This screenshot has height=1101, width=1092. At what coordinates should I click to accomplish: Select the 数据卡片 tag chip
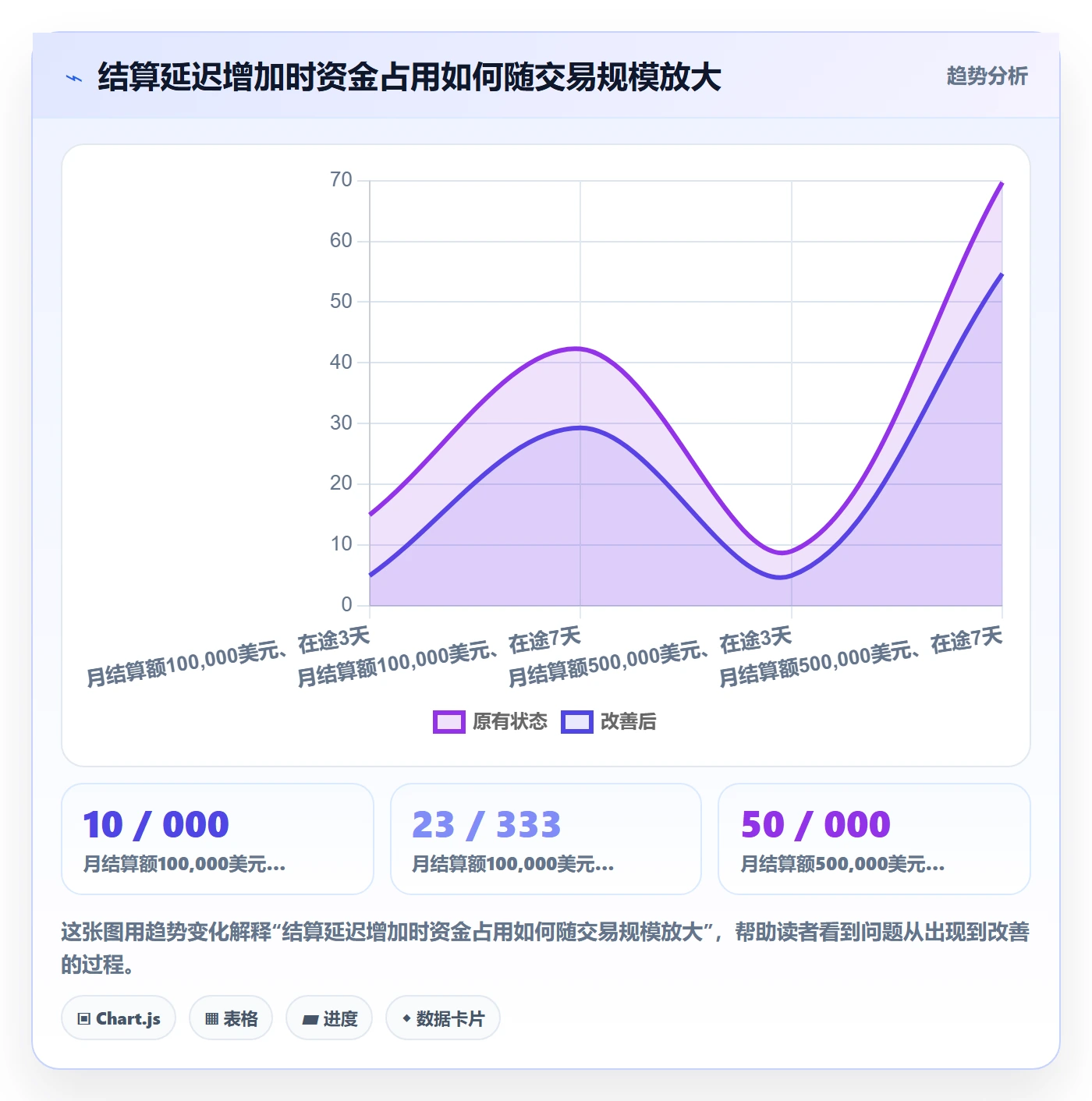pos(443,1018)
